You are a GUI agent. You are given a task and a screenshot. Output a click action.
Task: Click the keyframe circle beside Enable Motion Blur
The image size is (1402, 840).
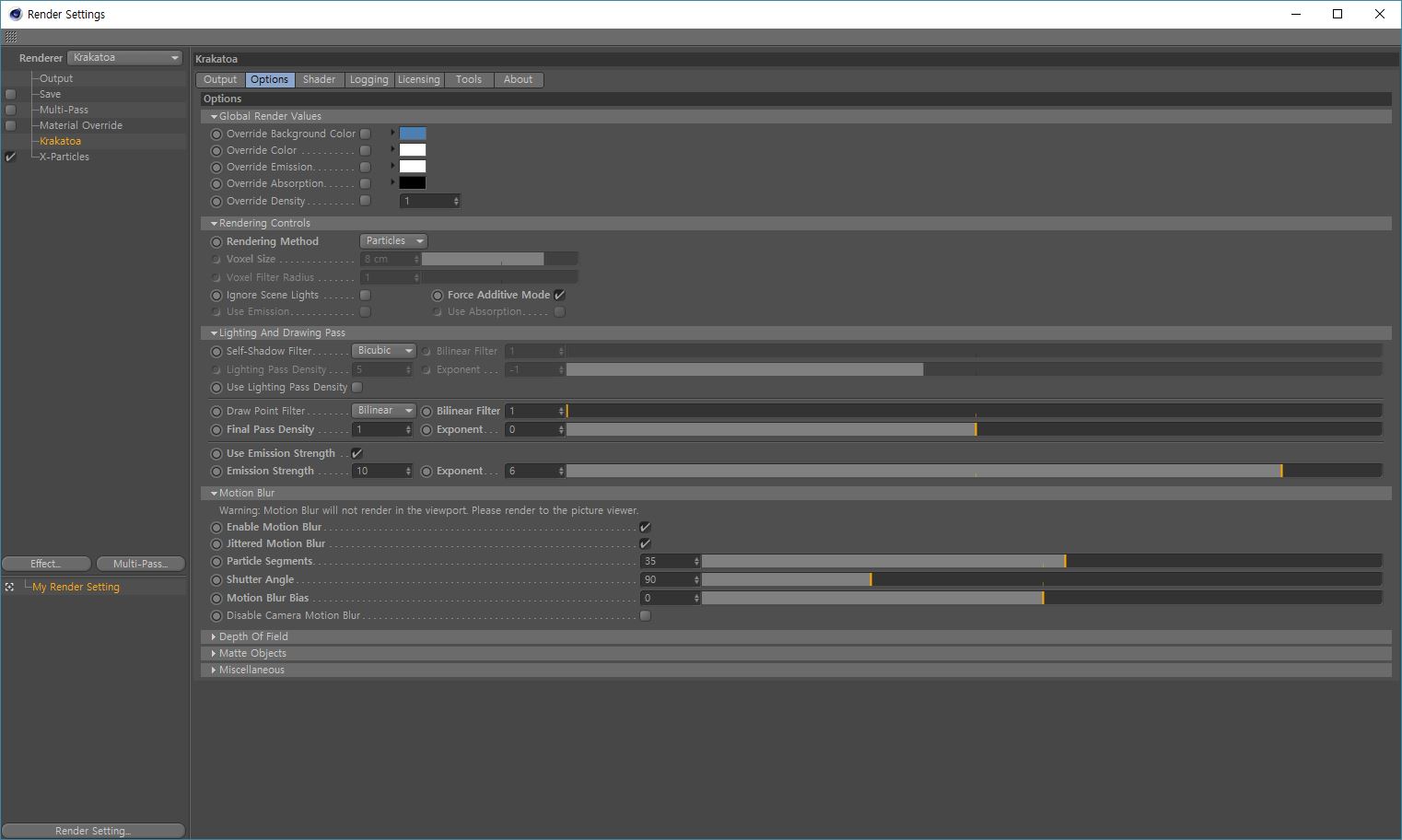tap(216, 528)
